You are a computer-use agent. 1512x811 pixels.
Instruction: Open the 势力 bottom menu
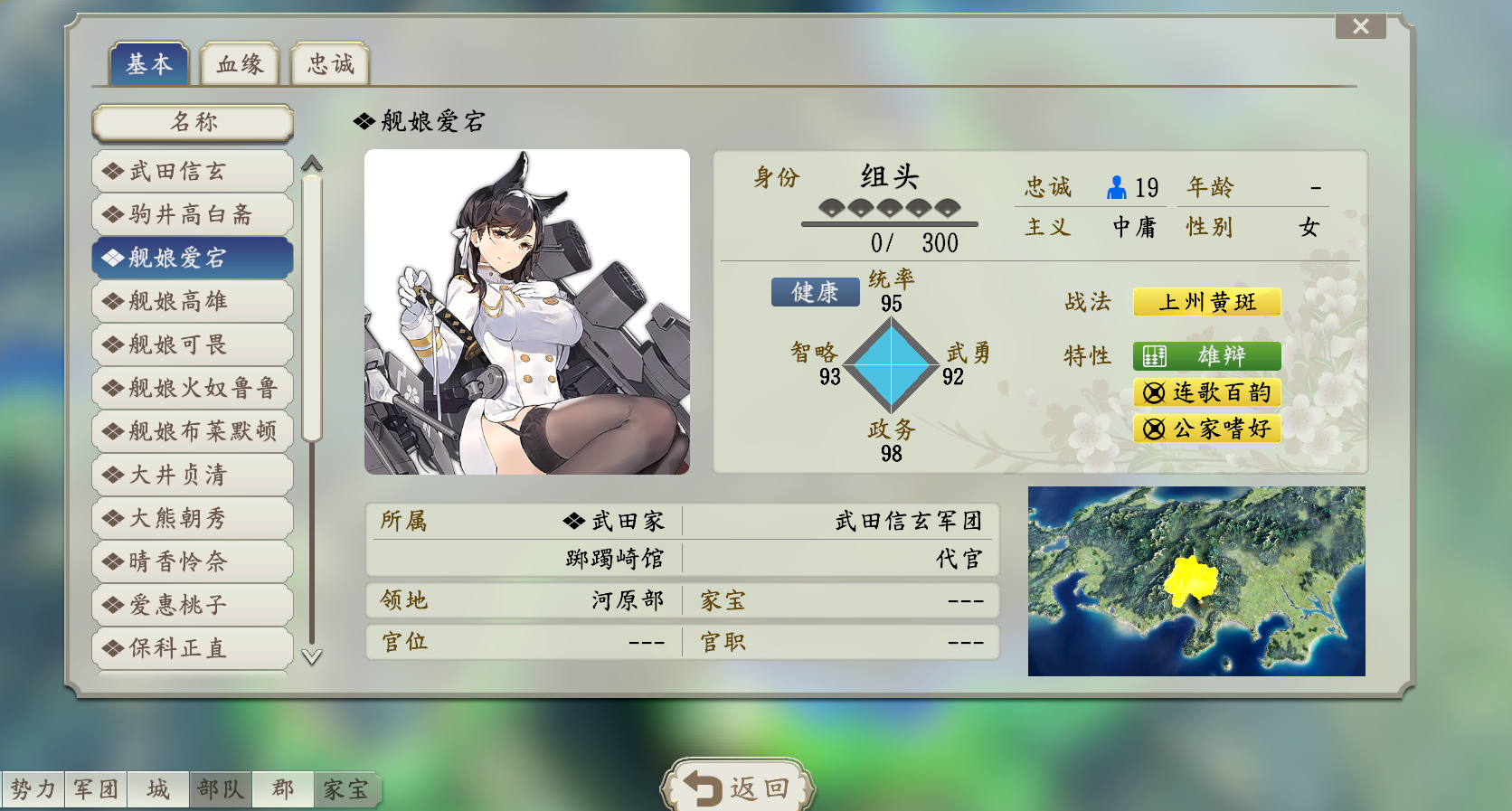tap(33, 789)
